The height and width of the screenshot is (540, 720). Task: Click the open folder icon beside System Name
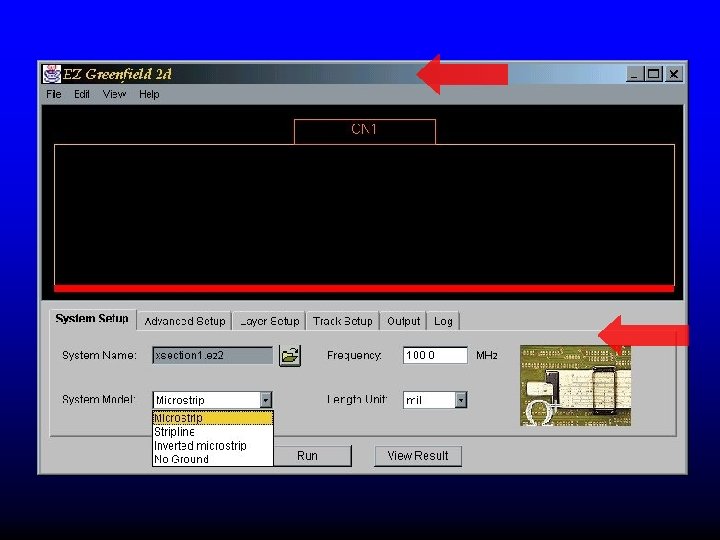coord(290,356)
